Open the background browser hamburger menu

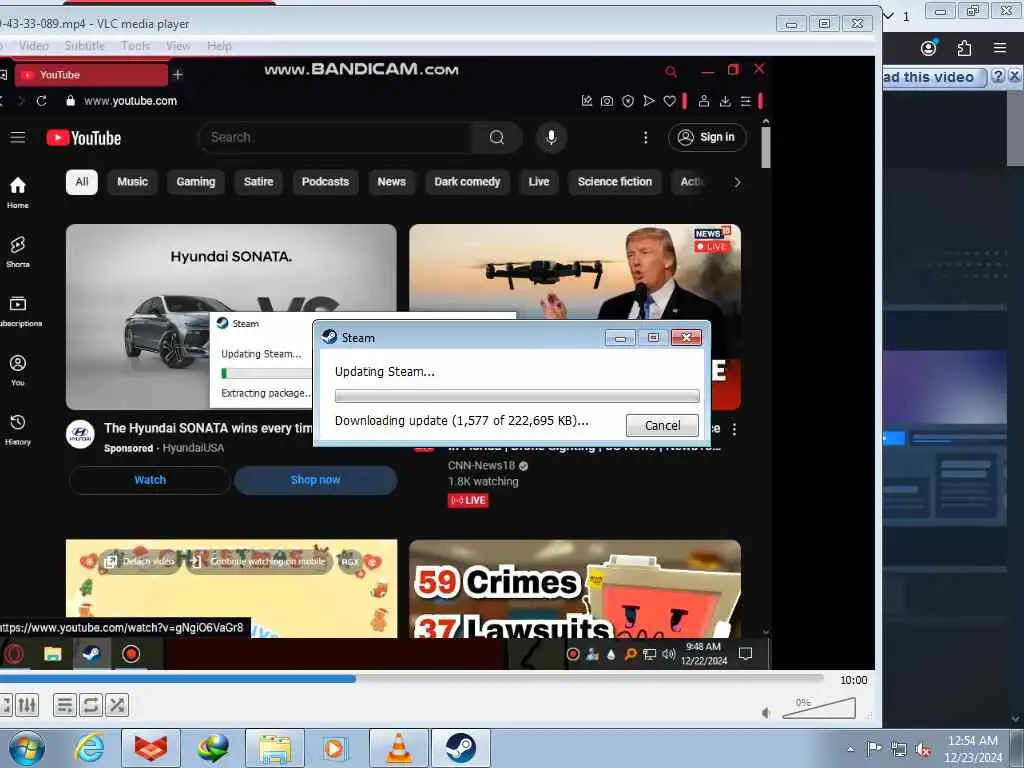click(x=1000, y=48)
